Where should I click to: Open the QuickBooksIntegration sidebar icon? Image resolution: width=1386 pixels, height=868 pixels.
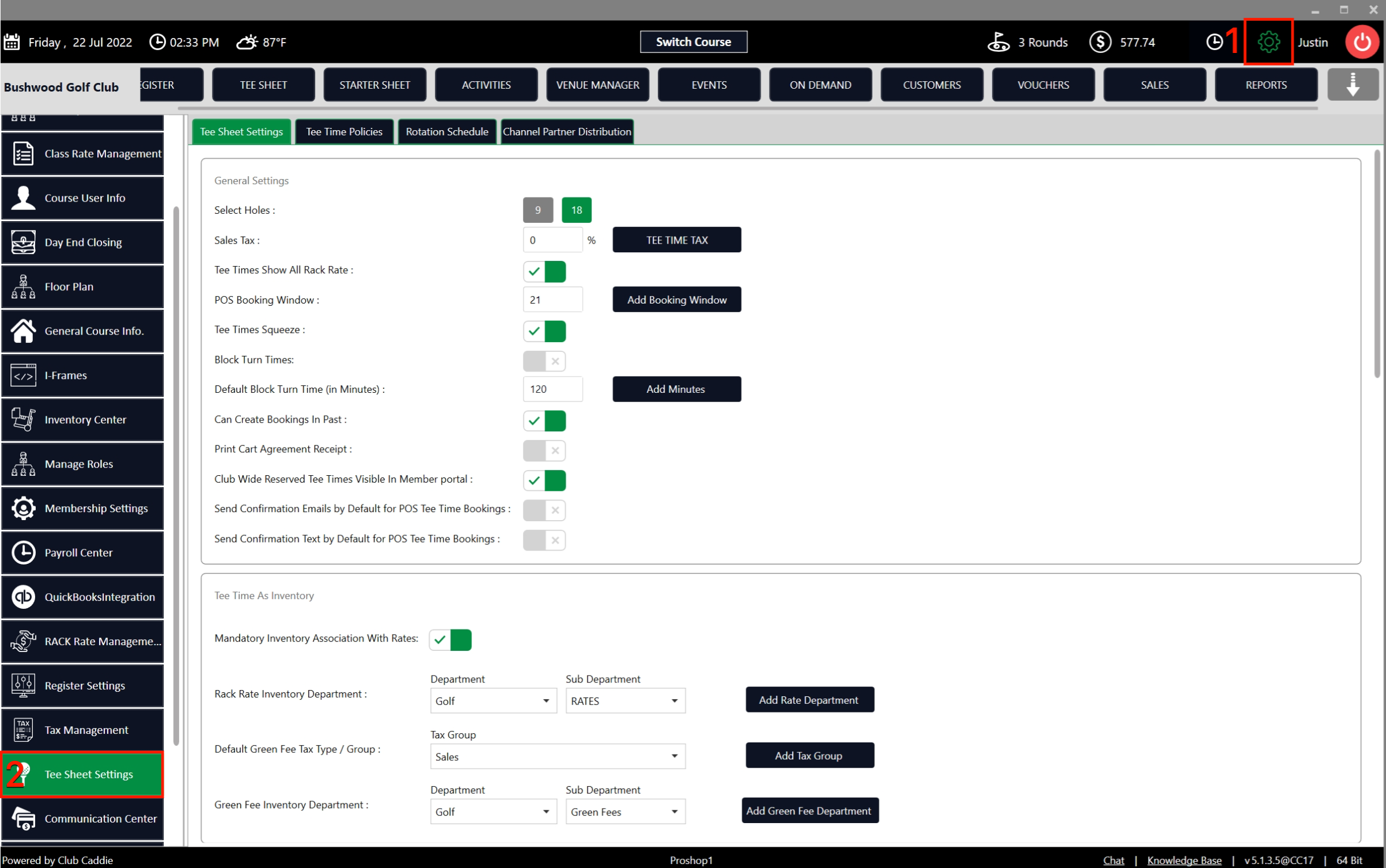pyautogui.click(x=24, y=597)
